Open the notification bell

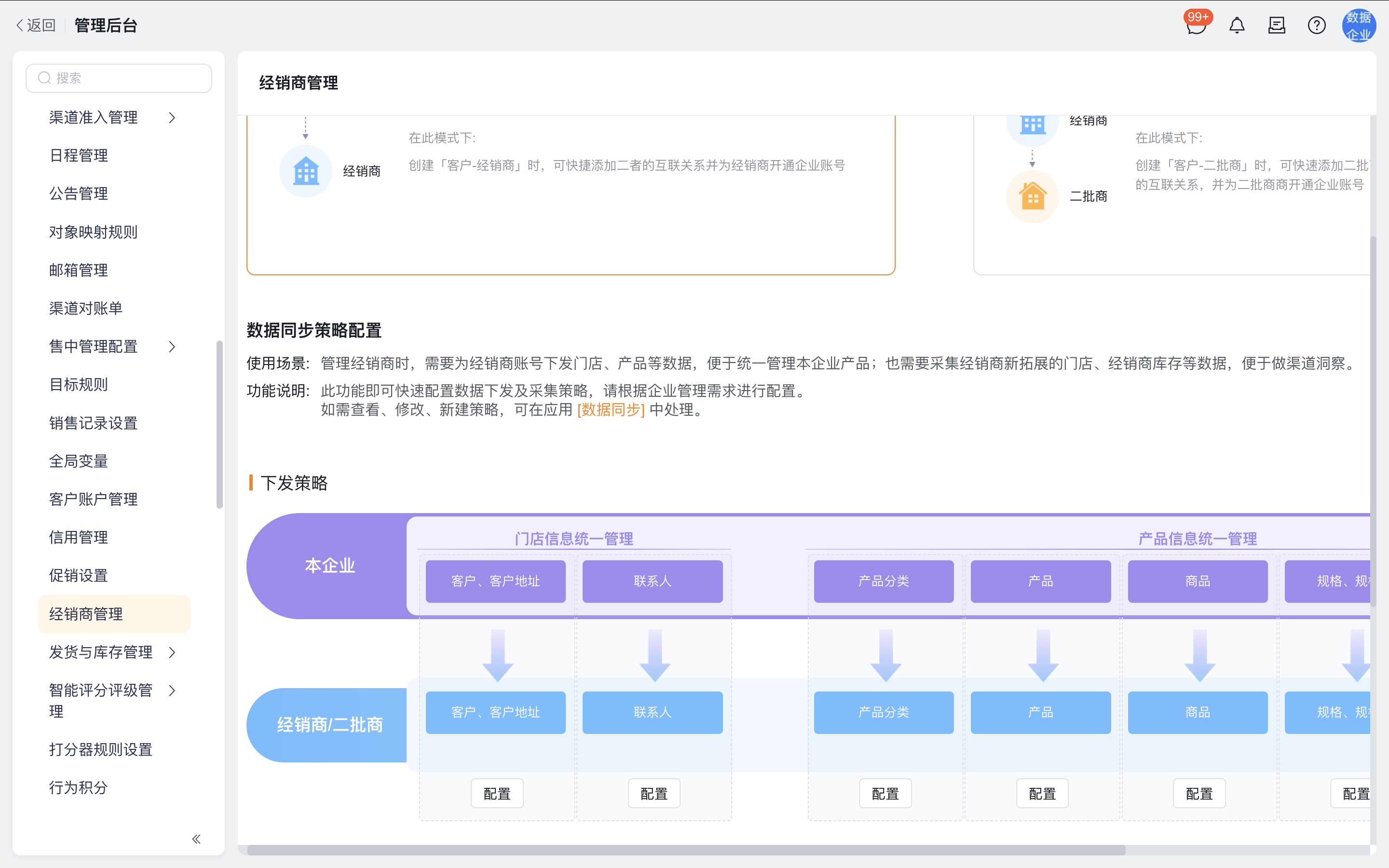point(1237,25)
